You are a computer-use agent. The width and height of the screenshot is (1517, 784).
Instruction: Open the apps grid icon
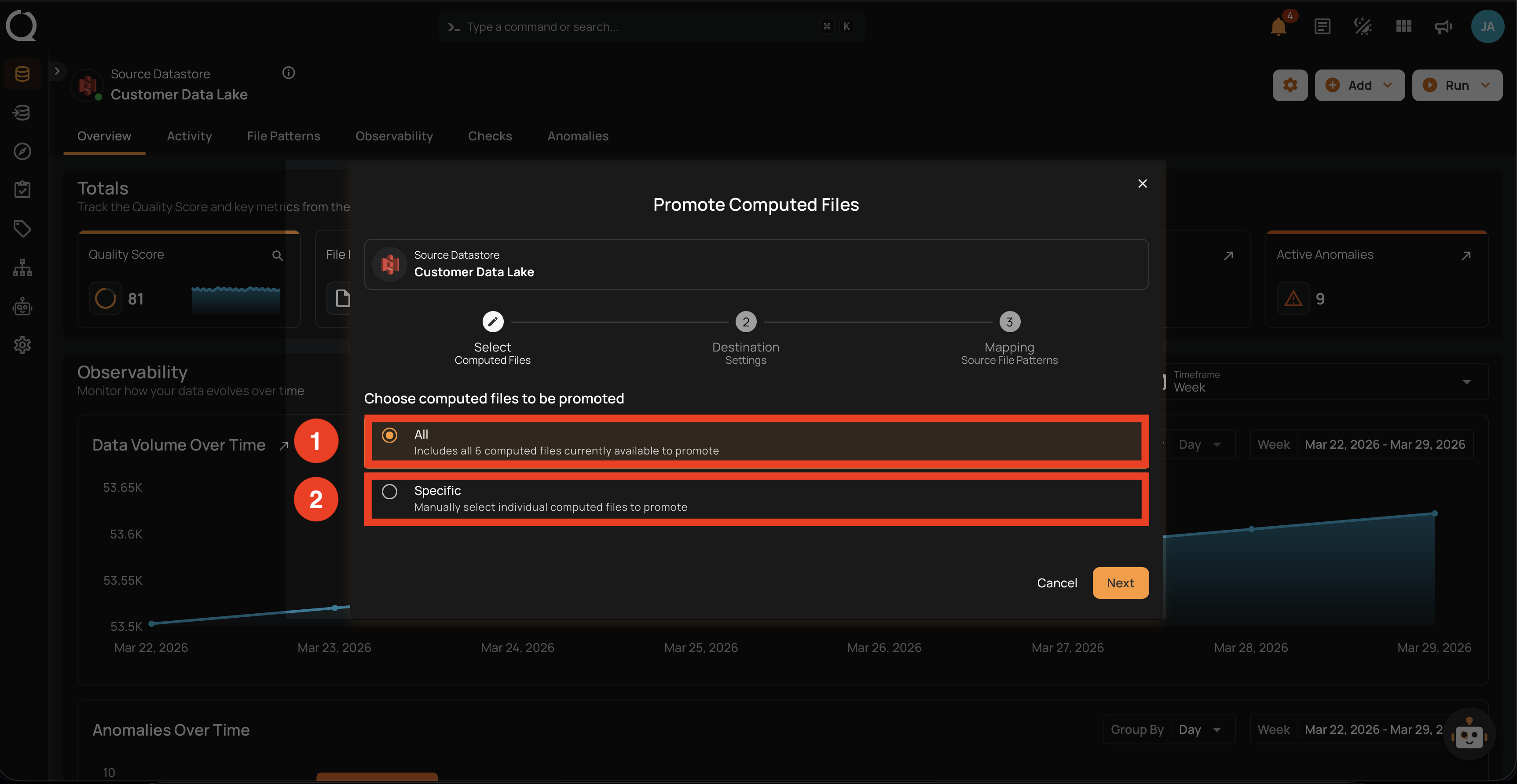pyautogui.click(x=1403, y=26)
